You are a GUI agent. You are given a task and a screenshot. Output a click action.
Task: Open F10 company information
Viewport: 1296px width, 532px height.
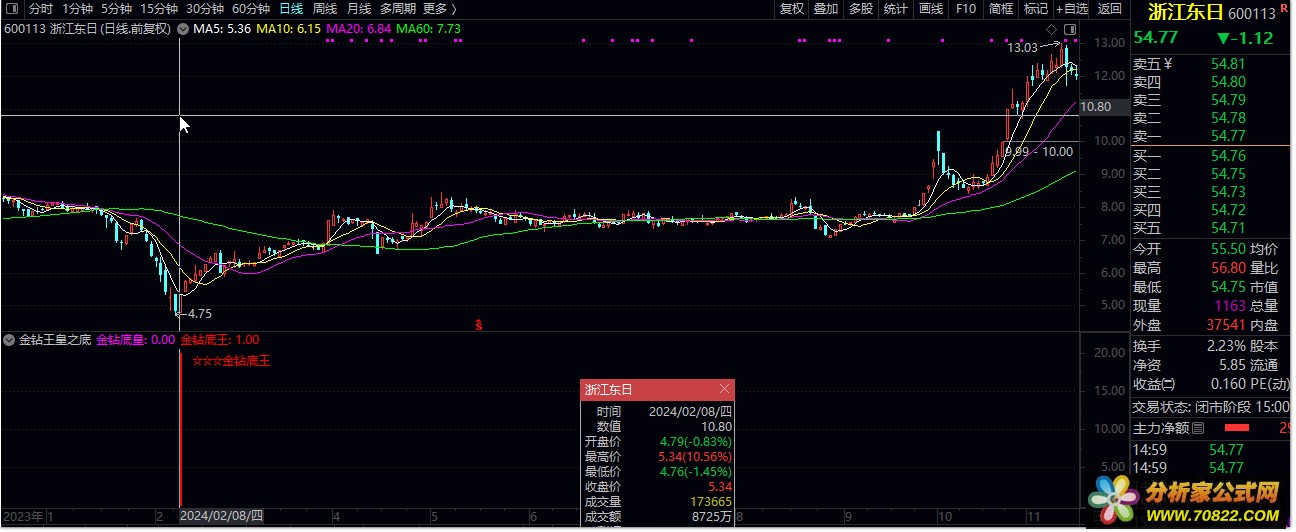pyautogui.click(x=966, y=9)
